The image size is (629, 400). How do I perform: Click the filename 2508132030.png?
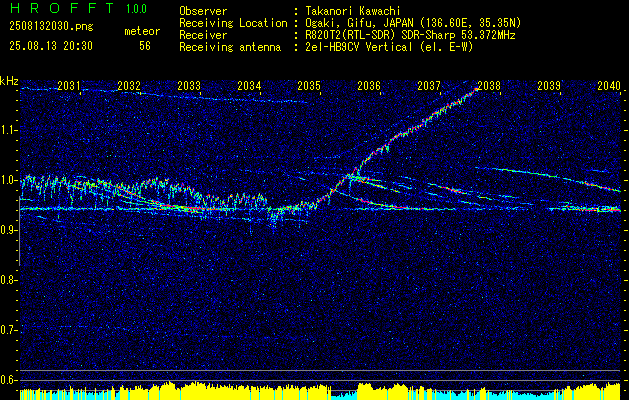click(51, 27)
